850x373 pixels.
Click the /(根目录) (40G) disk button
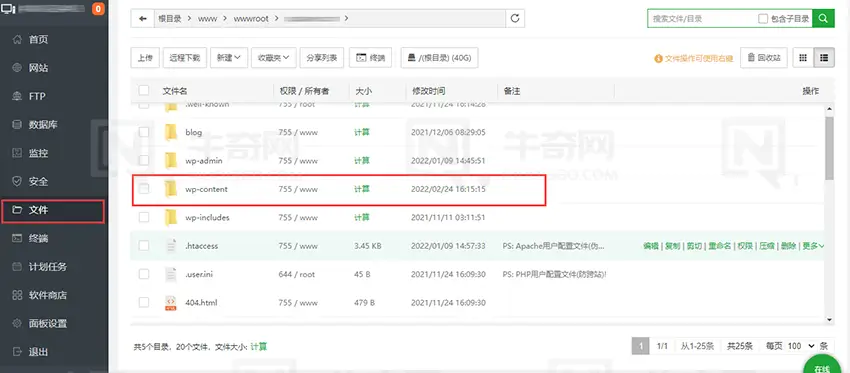tap(439, 57)
